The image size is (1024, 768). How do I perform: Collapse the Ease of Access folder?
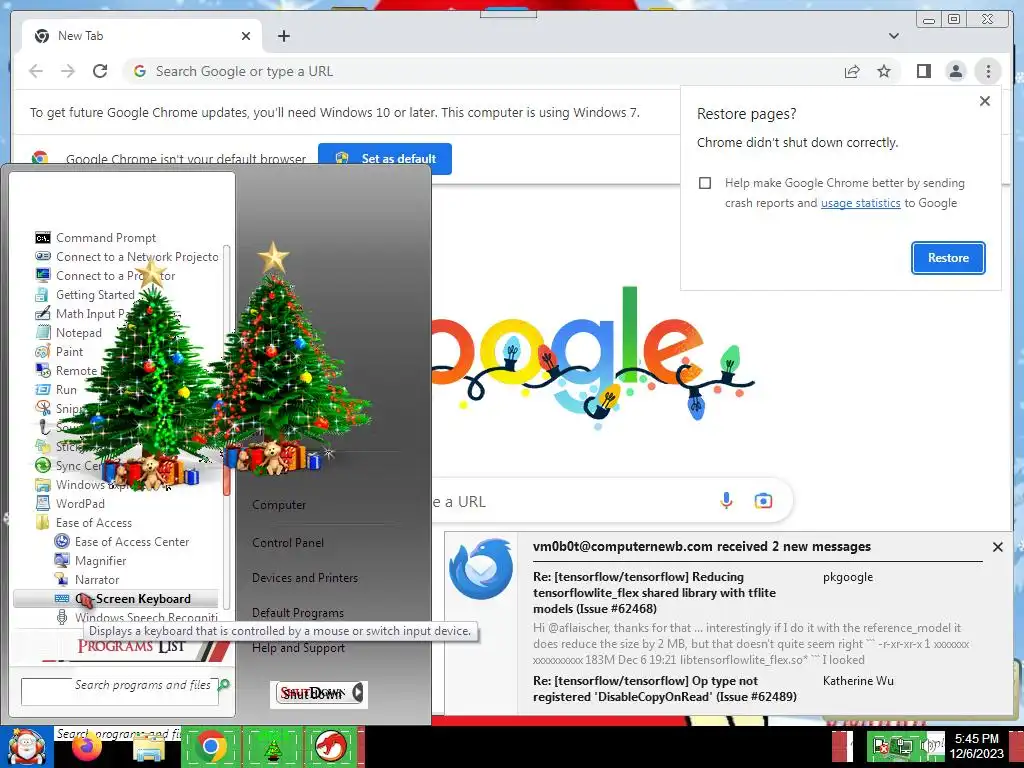coord(84,522)
